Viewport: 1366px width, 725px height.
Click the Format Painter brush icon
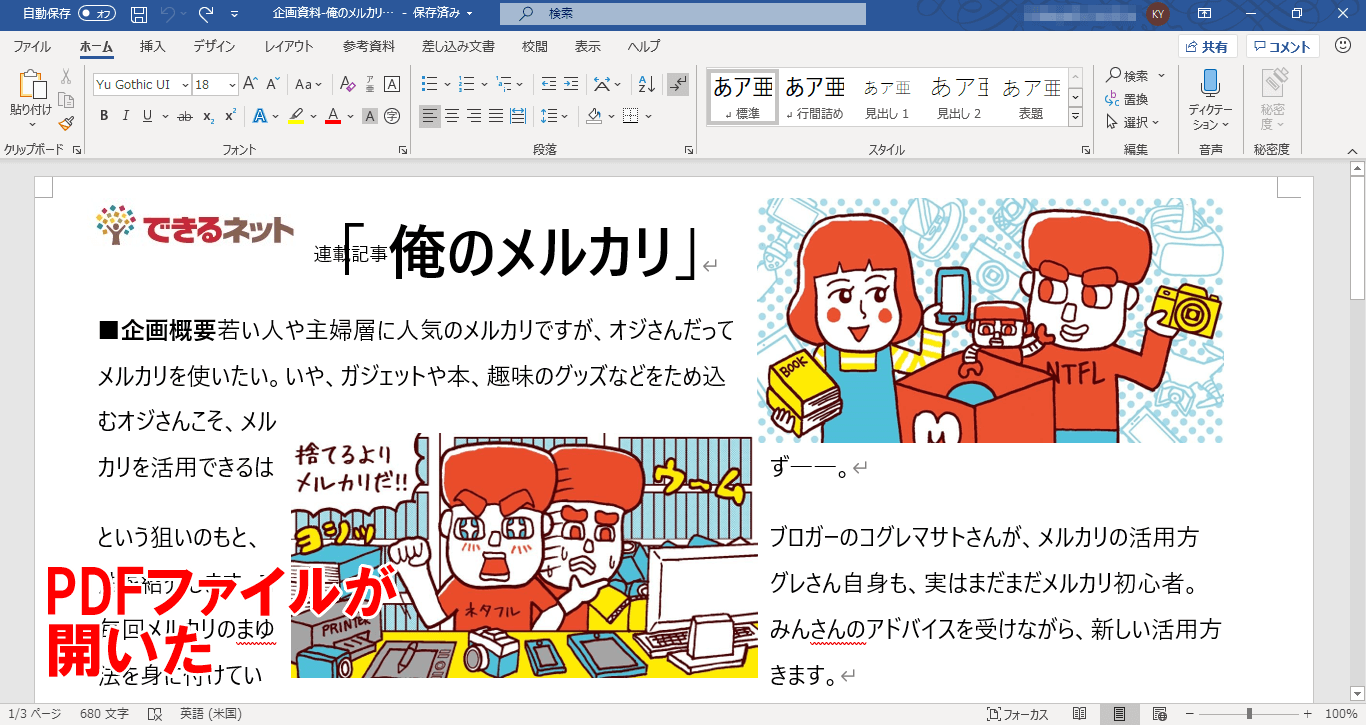[x=66, y=123]
